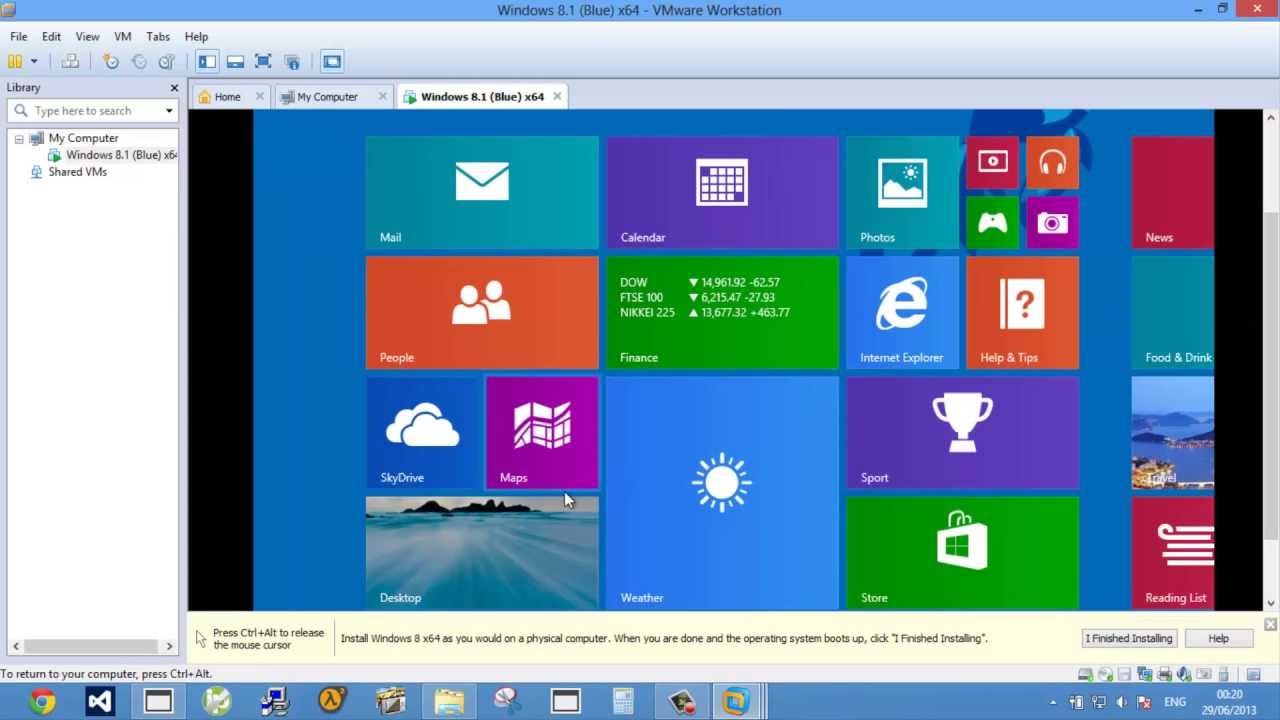Close the Home tab
Image resolution: width=1280 pixels, height=720 pixels.
tap(260, 96)
